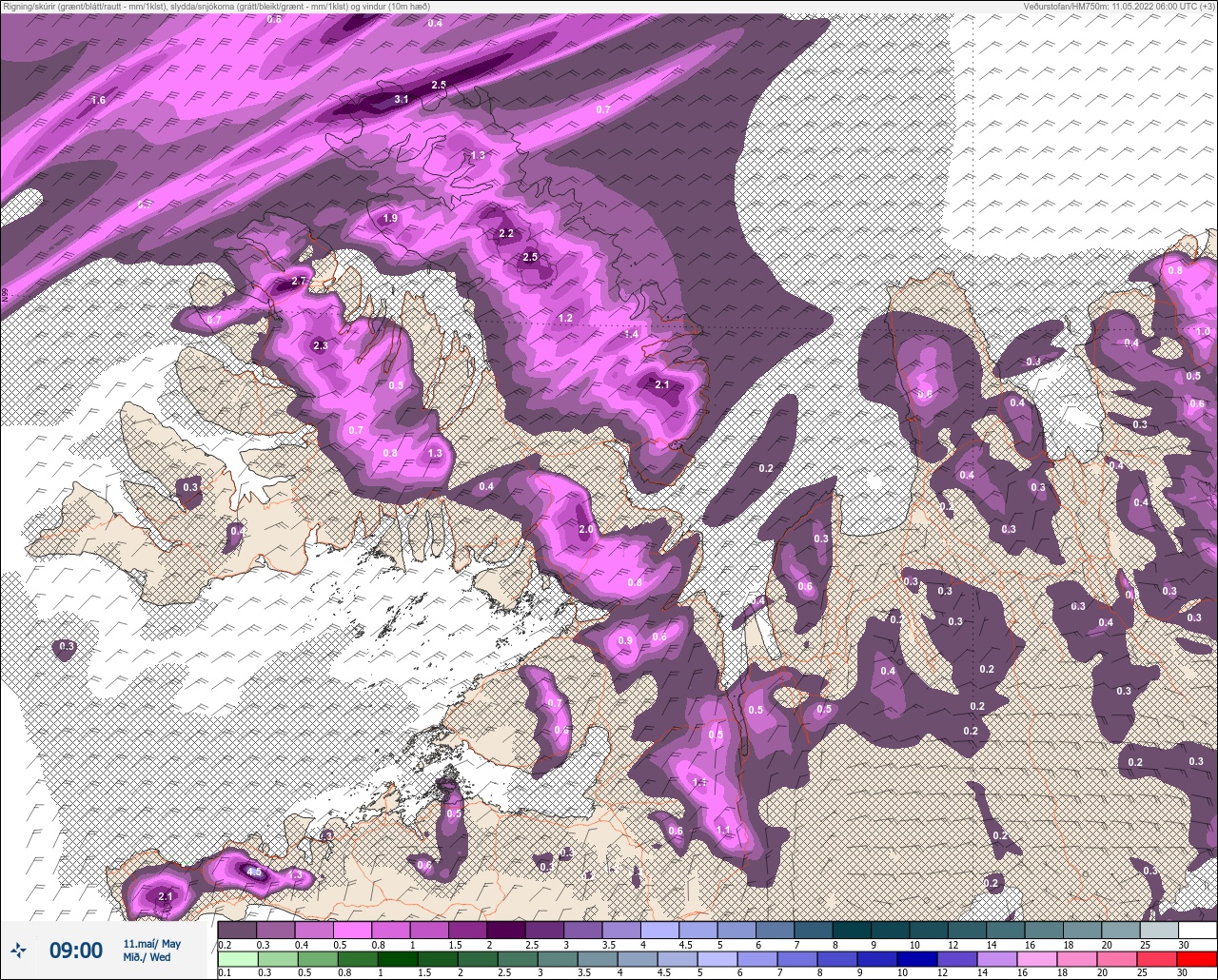Click the weekday label 'Mið./ Wed'

point(147,957)
